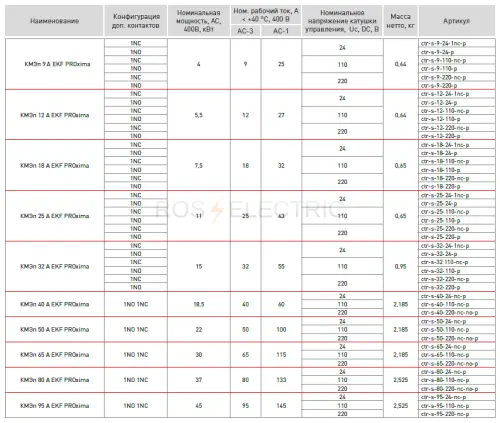Click the 0,95 mass cell

tap(400, 266)
